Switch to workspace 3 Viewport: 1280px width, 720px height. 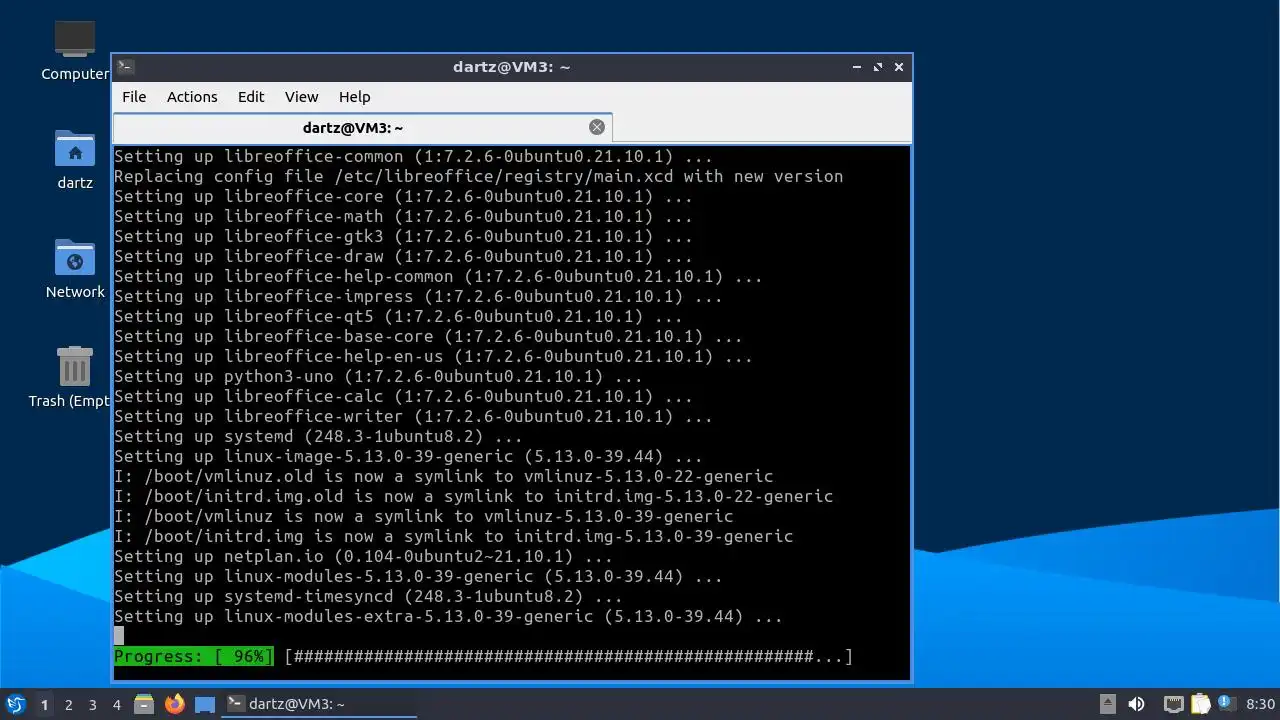click(x=93, y=705)
